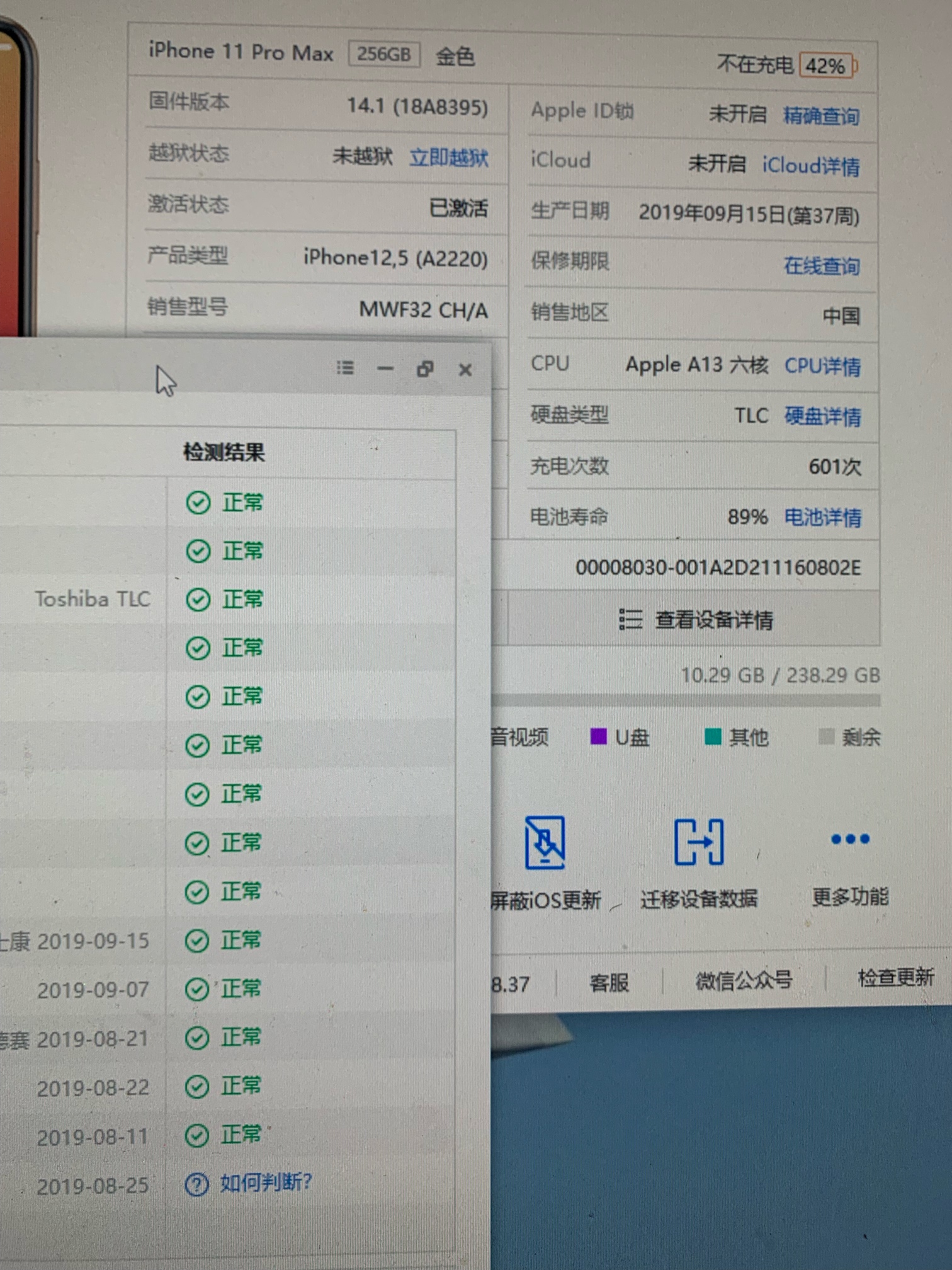This screenshot has width=952, height=1270.
Task: Open the block iOS update tool icon
Action: [545, 842]
